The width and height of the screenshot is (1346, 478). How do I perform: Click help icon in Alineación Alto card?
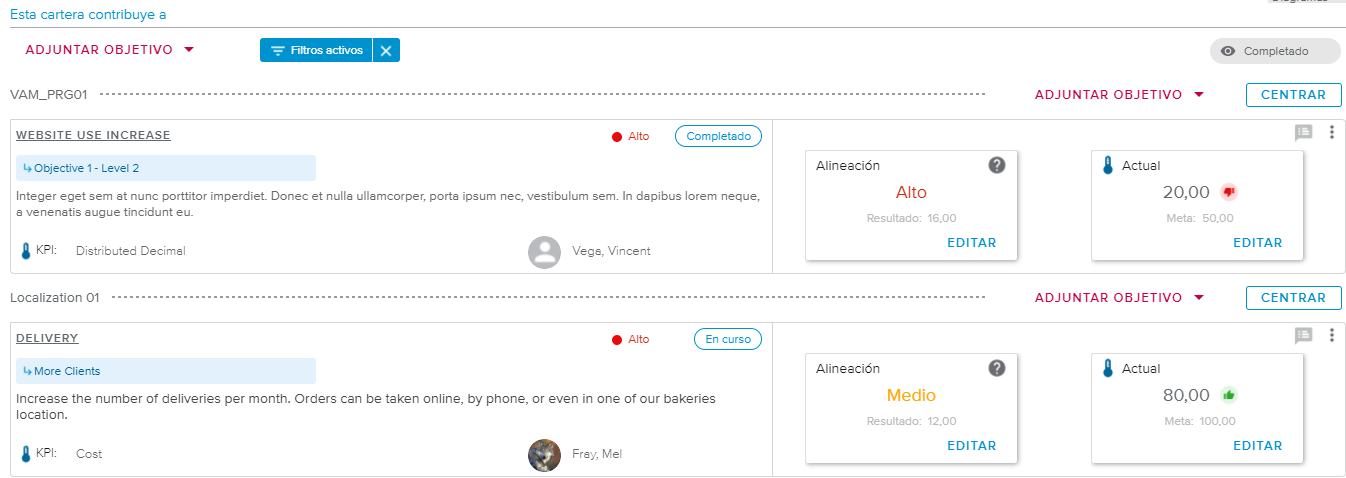(996, 165)
